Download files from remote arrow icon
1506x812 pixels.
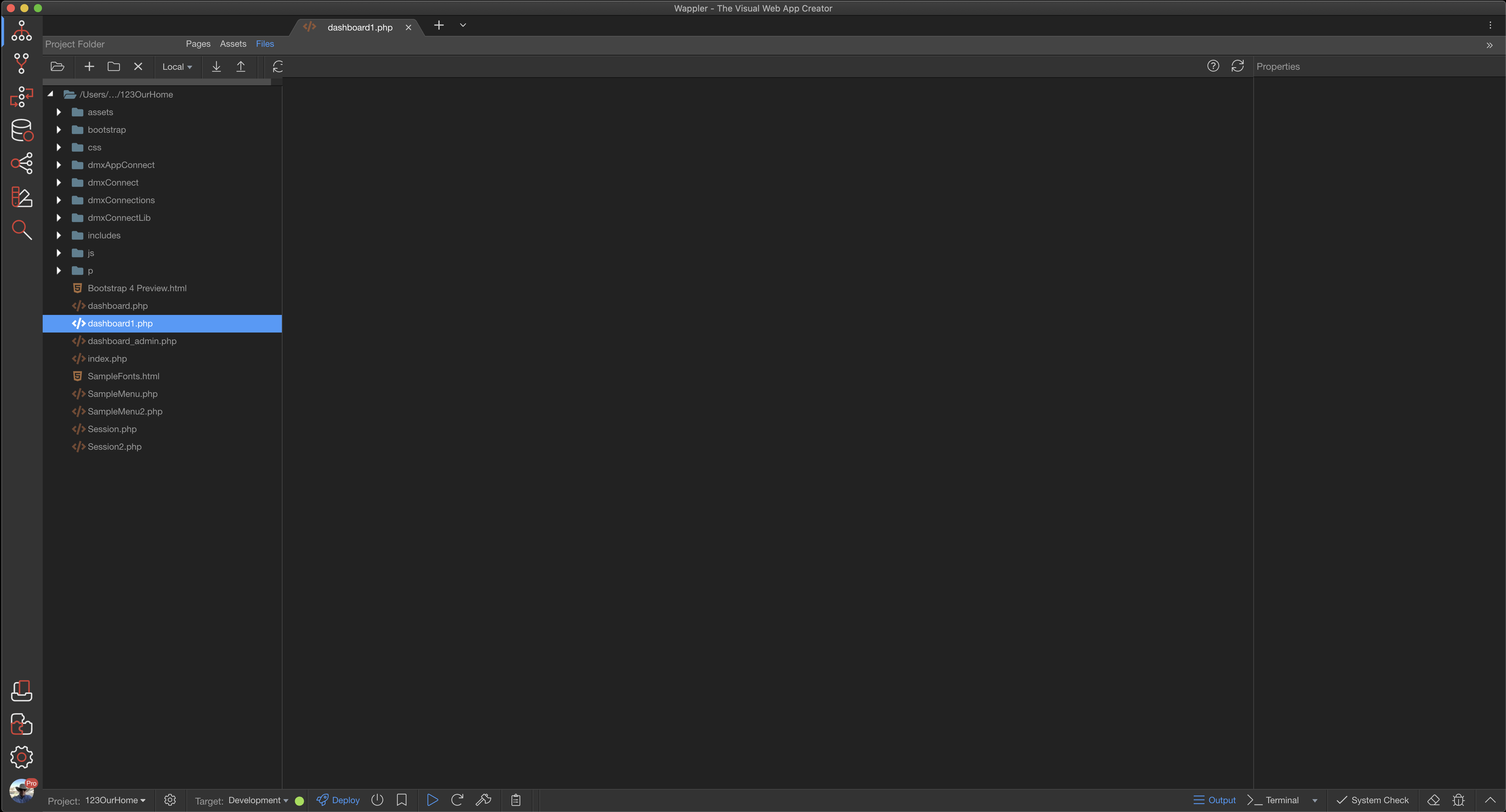(216, 67)
